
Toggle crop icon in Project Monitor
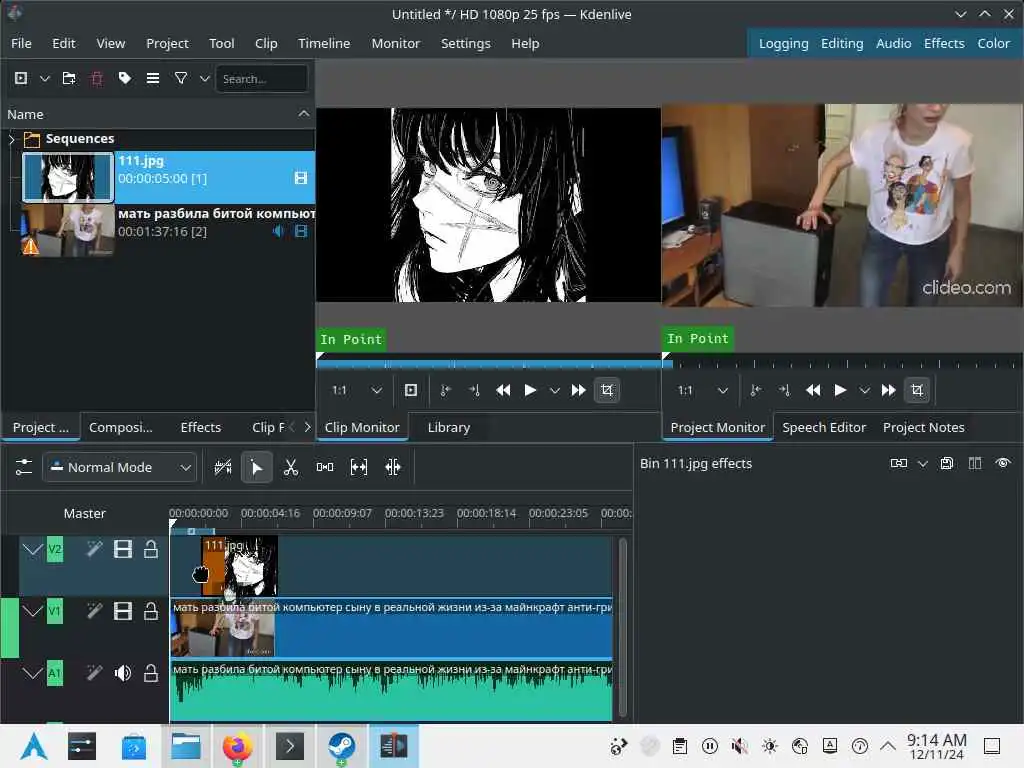pyautogui.click(x=917, y=390)
